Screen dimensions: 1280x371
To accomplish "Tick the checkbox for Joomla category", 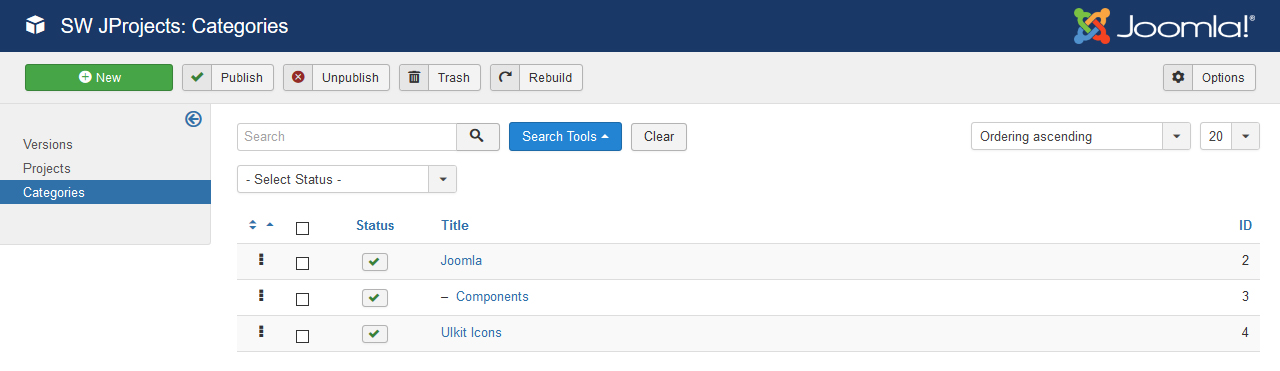I will tap(303, 264).
